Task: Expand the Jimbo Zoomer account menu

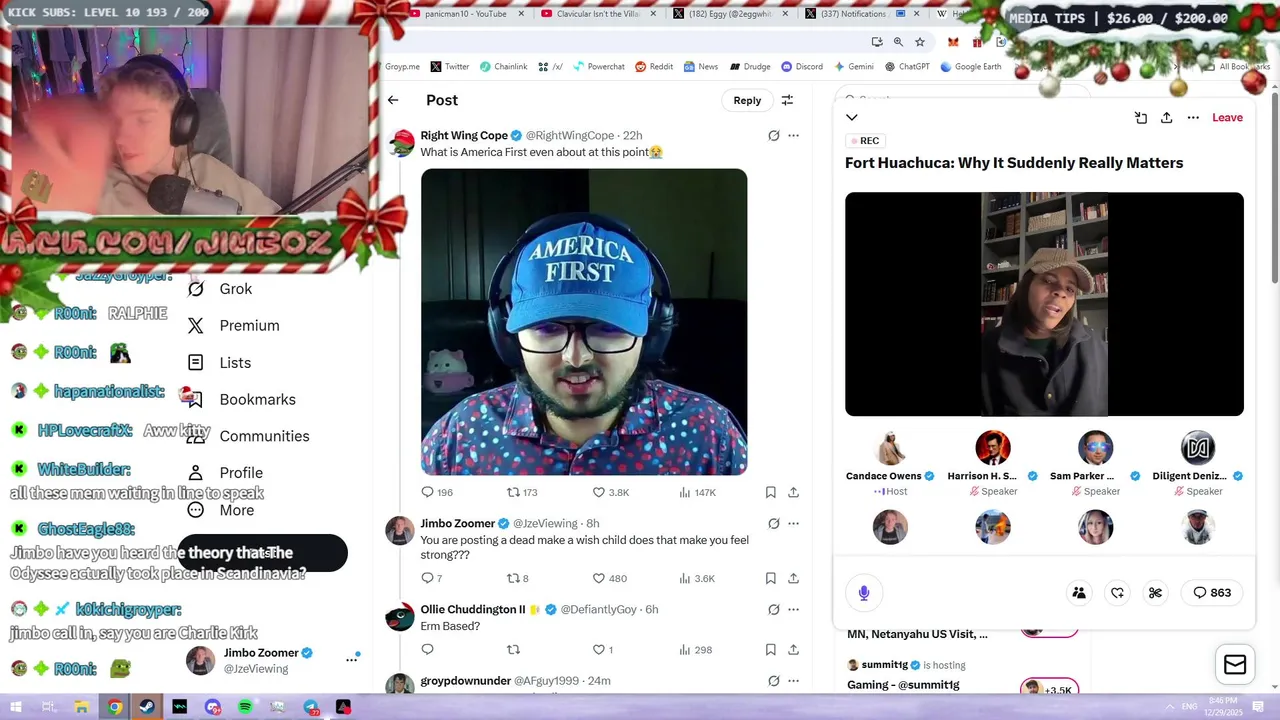Action: [x=352, y=659]
